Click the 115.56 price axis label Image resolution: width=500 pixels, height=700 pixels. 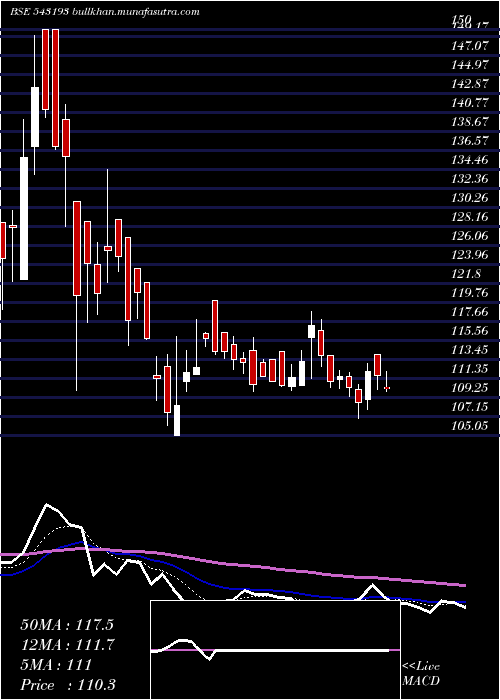470,331
